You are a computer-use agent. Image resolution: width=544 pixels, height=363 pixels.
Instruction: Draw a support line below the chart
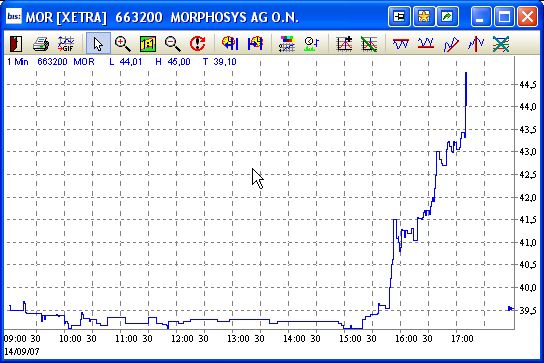coord(426,44)
